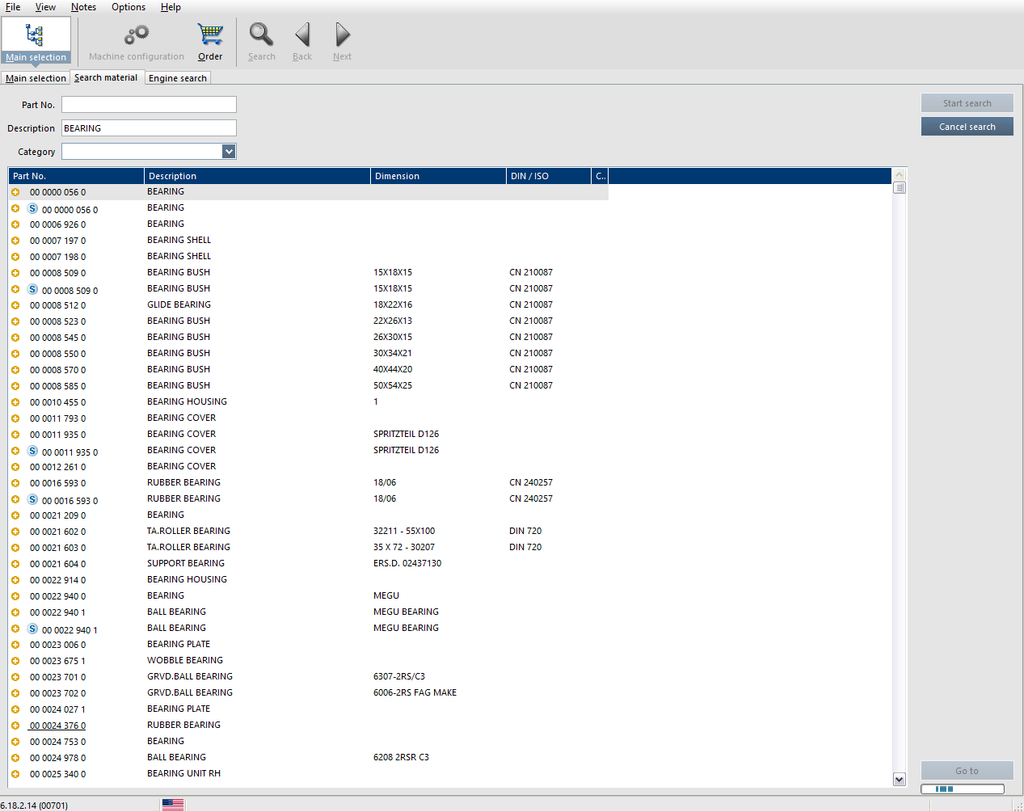Select the WOBBLE BEARING row text
The width and height of the screenshot is (1024, 811).
click(185, 660)
